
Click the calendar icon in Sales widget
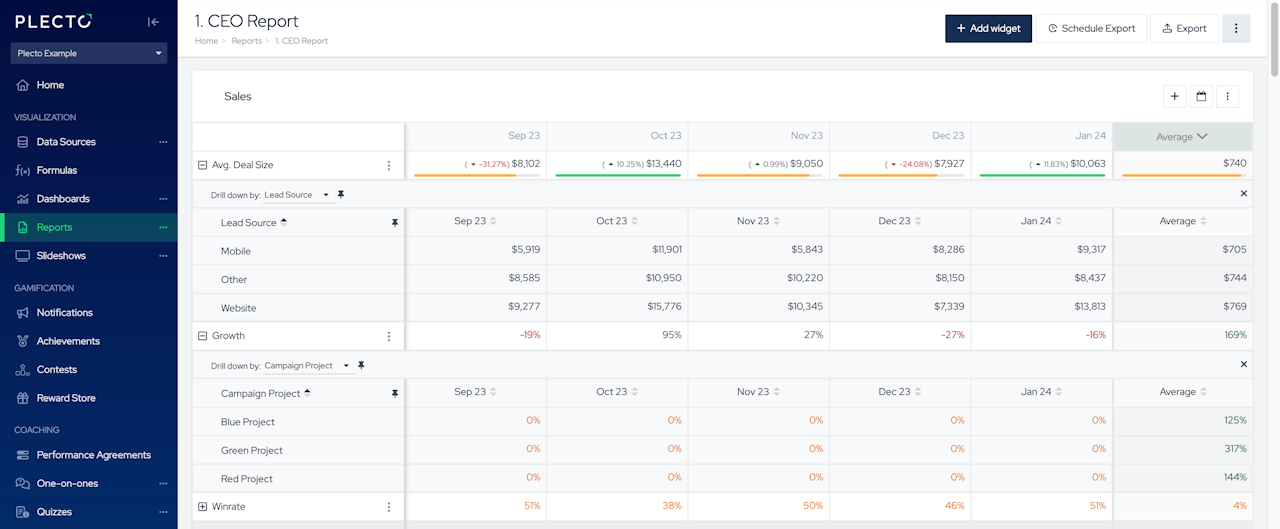click(x=1201, y=96)
